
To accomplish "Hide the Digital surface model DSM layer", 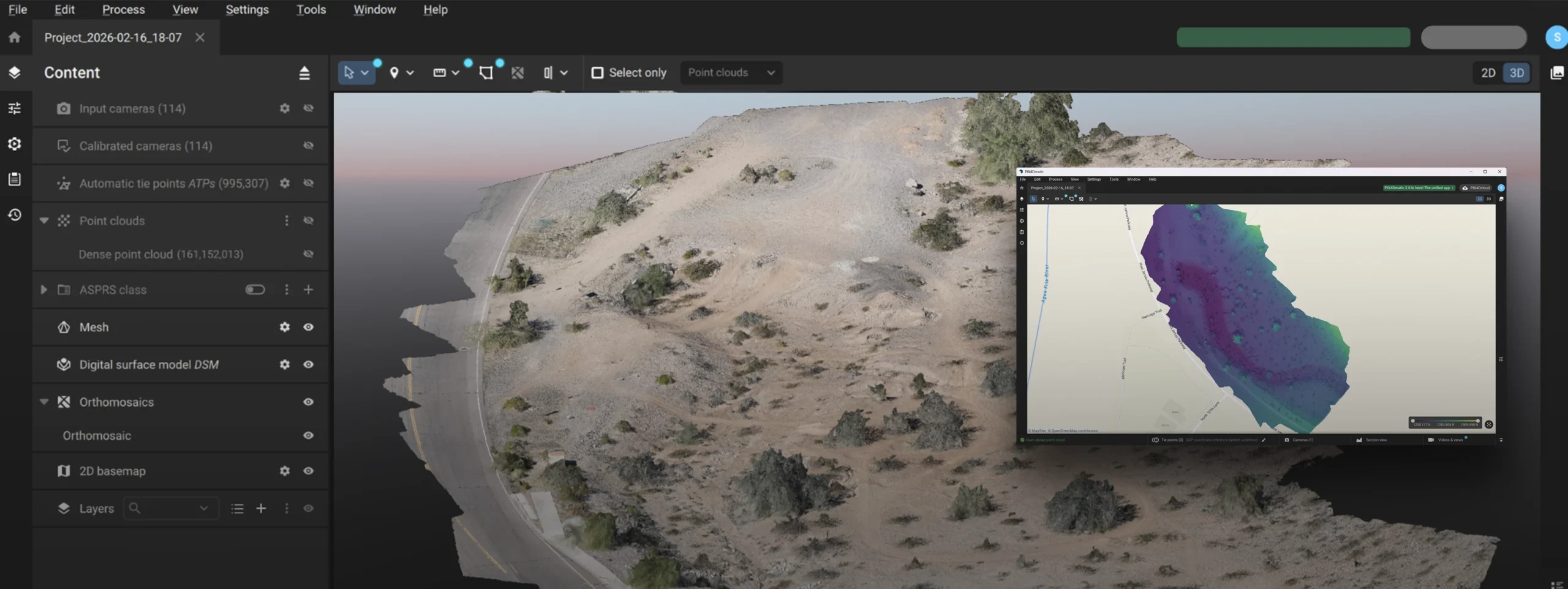I will tap(308, 365).
